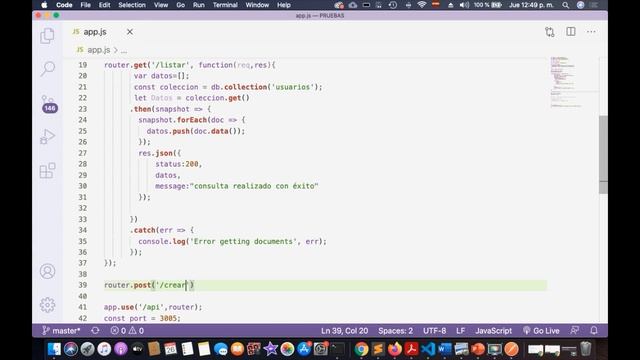Click app.js in the breadcrumb path
This screenshot has height=360, width=640.
click(x=98, y=50)
